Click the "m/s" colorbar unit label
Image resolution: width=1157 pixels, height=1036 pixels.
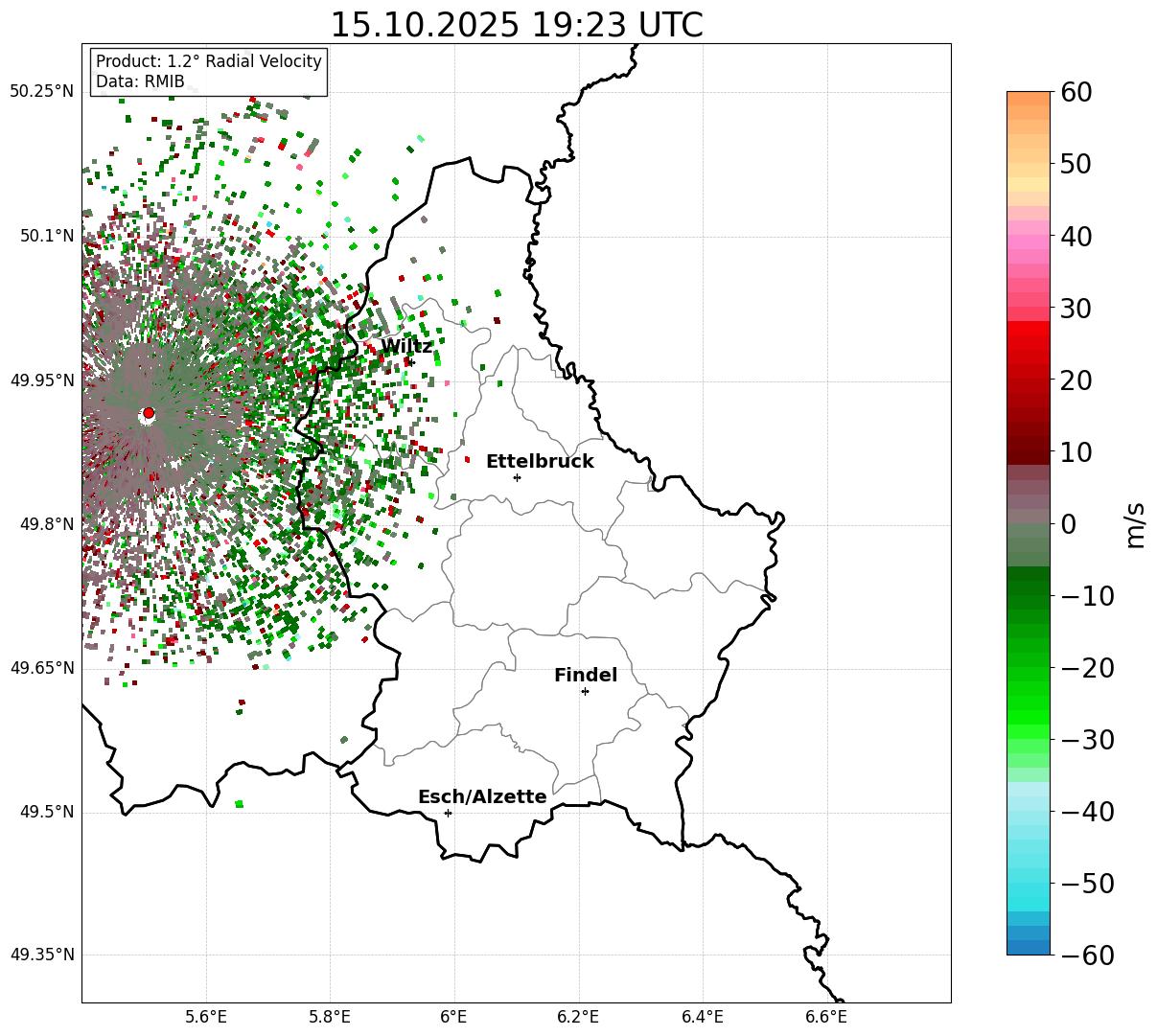coord(1136,524)
